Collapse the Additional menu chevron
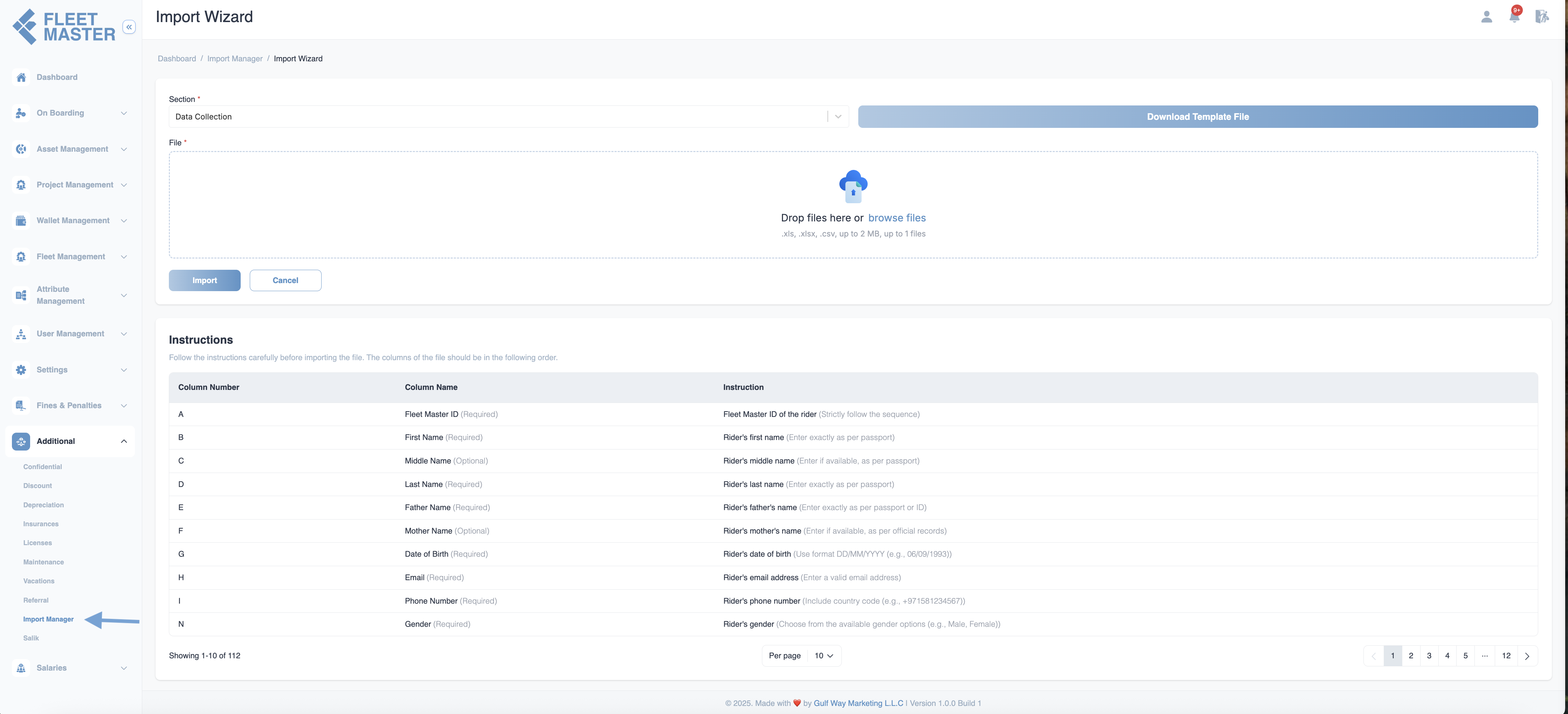1568x714 pixels. pyautogui.click(x=124, y=441)
